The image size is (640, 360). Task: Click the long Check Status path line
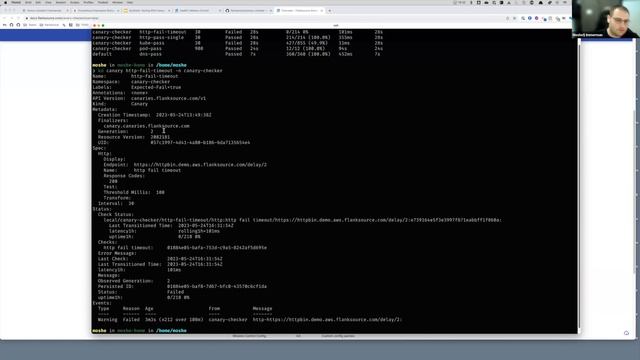pos(302,220)
